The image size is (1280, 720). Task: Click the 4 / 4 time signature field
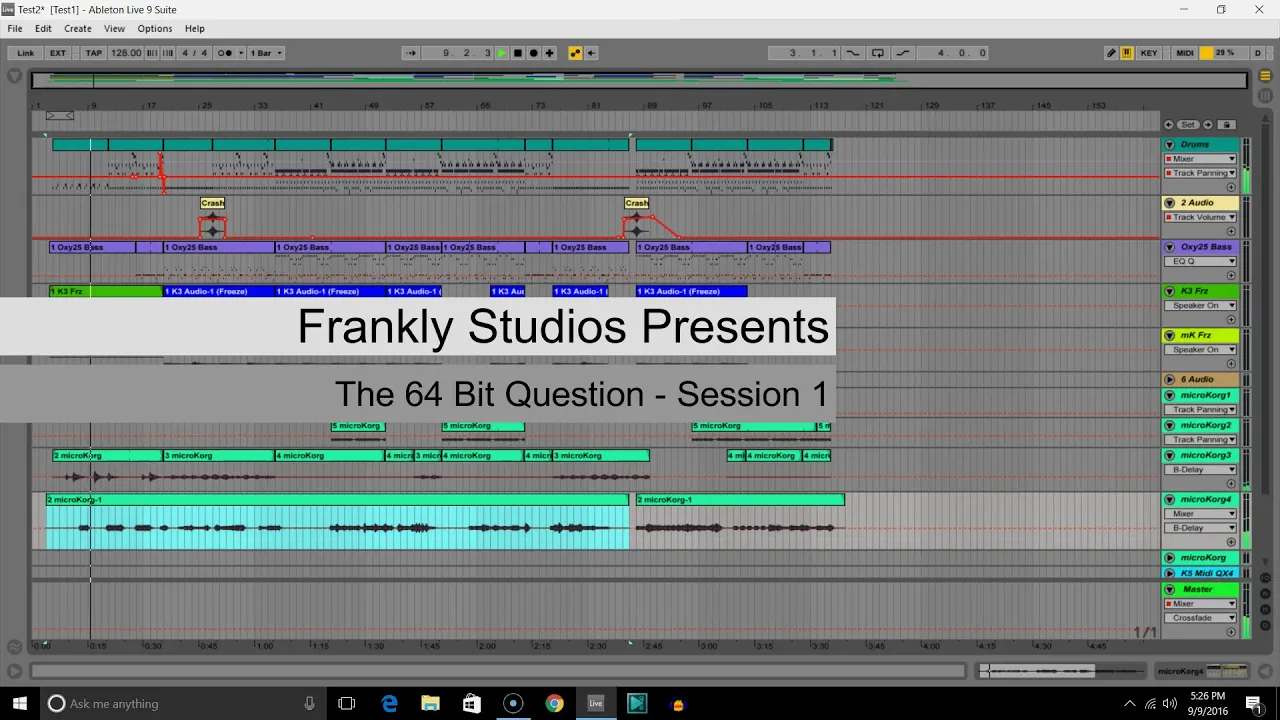coord(194,53)
